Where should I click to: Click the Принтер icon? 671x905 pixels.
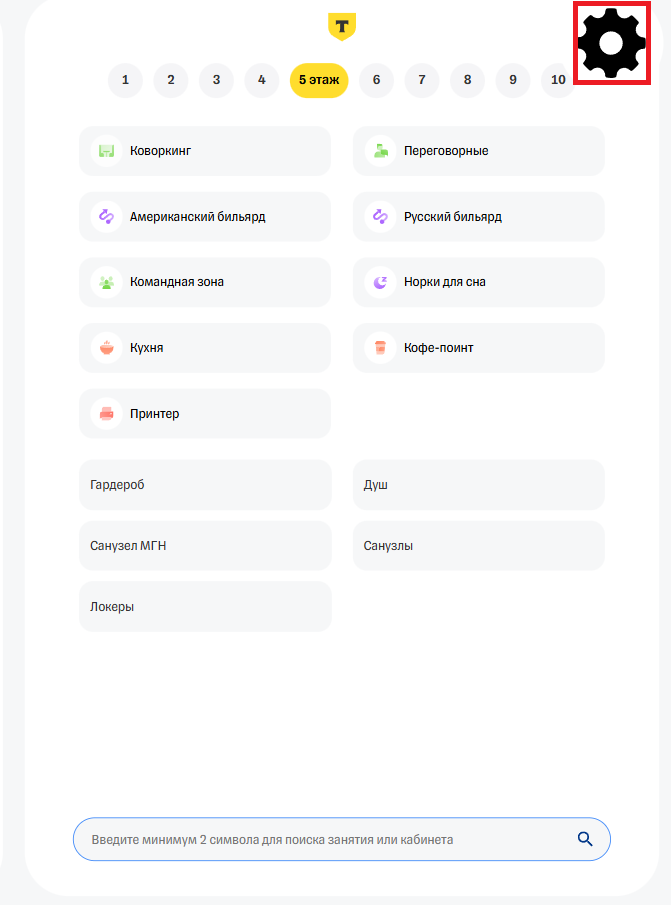click(105, 413)
